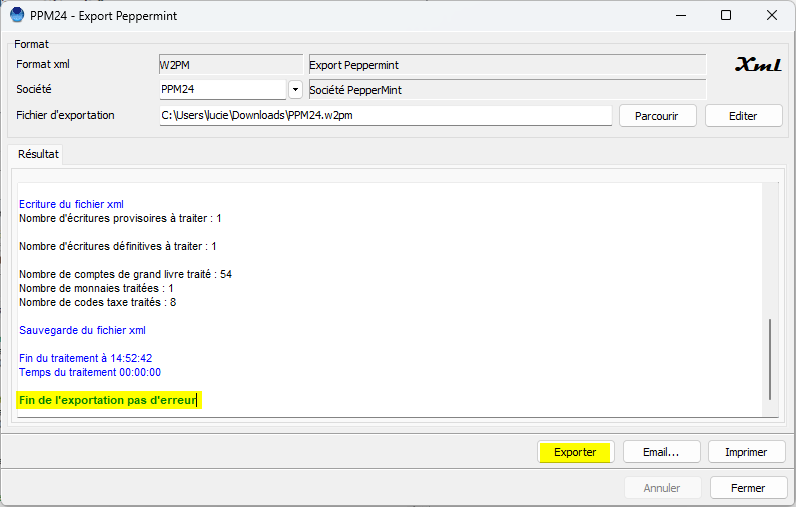Click 'Nombre d'écritures définitives à traiter' line
Image resolution: width=796 pixels, height=507 pixels.
[x=118, y=246]
